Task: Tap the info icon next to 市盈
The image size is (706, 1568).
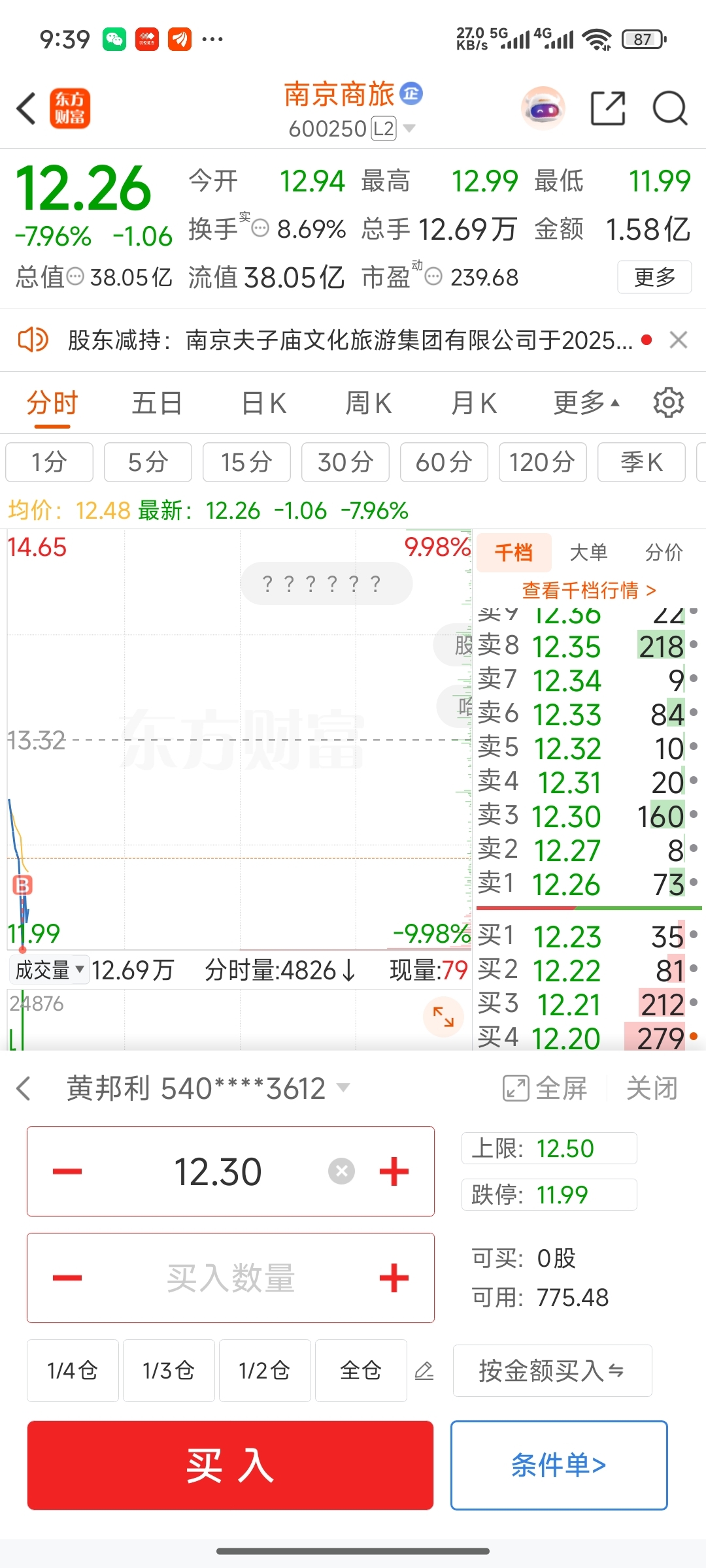Action: coord(433,277)
